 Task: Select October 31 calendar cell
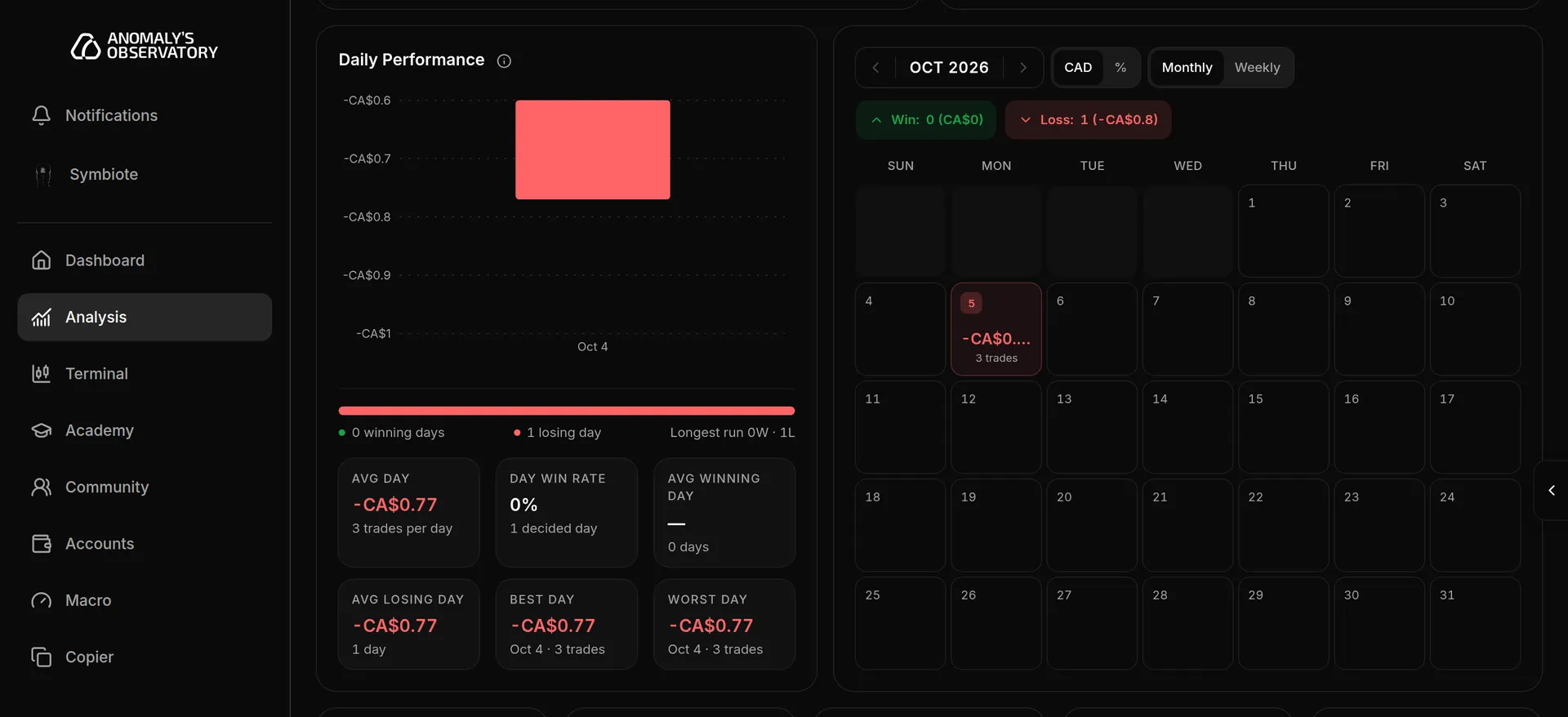tap(1475, 623)
